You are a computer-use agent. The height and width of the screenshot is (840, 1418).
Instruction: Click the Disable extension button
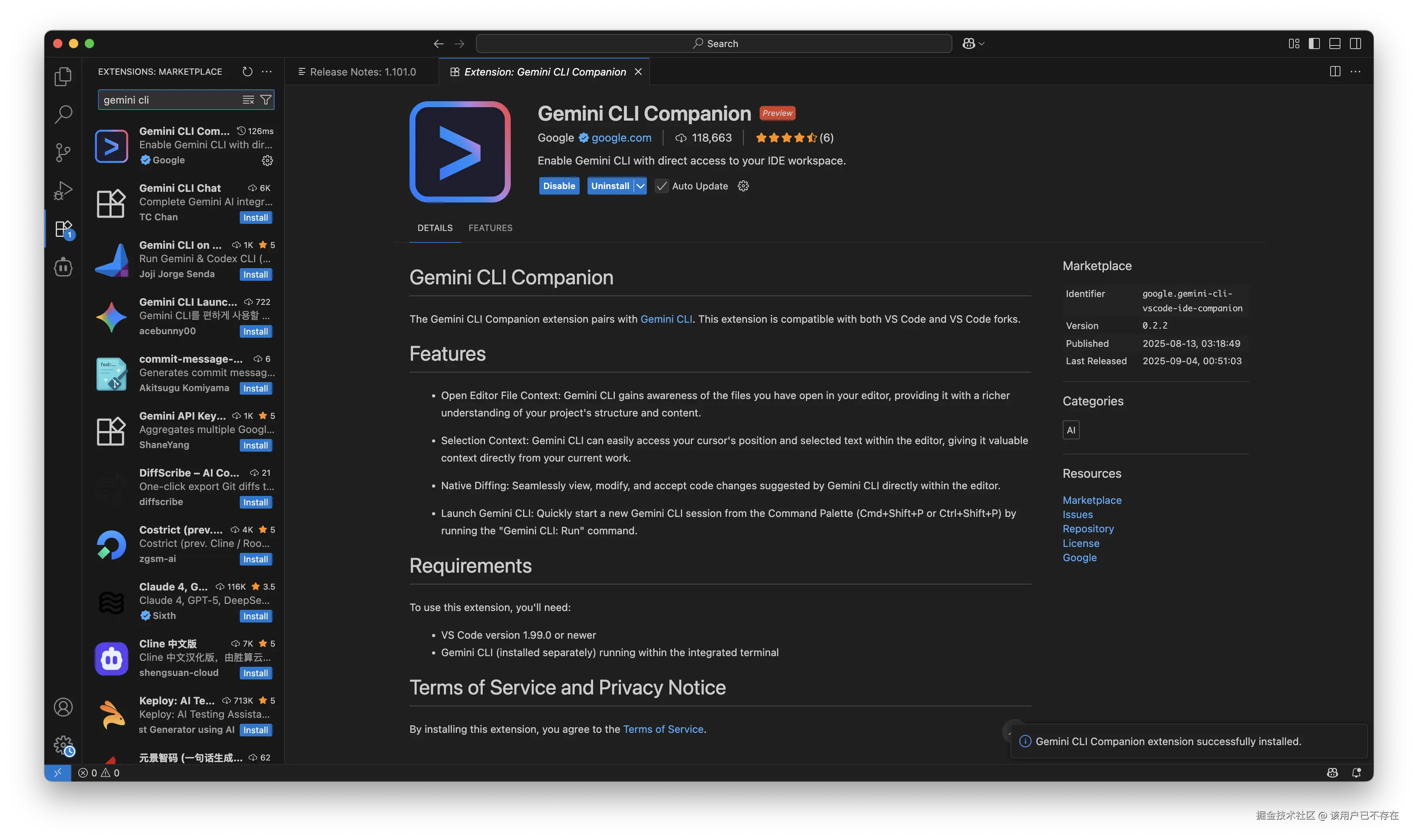pos(559,185)
